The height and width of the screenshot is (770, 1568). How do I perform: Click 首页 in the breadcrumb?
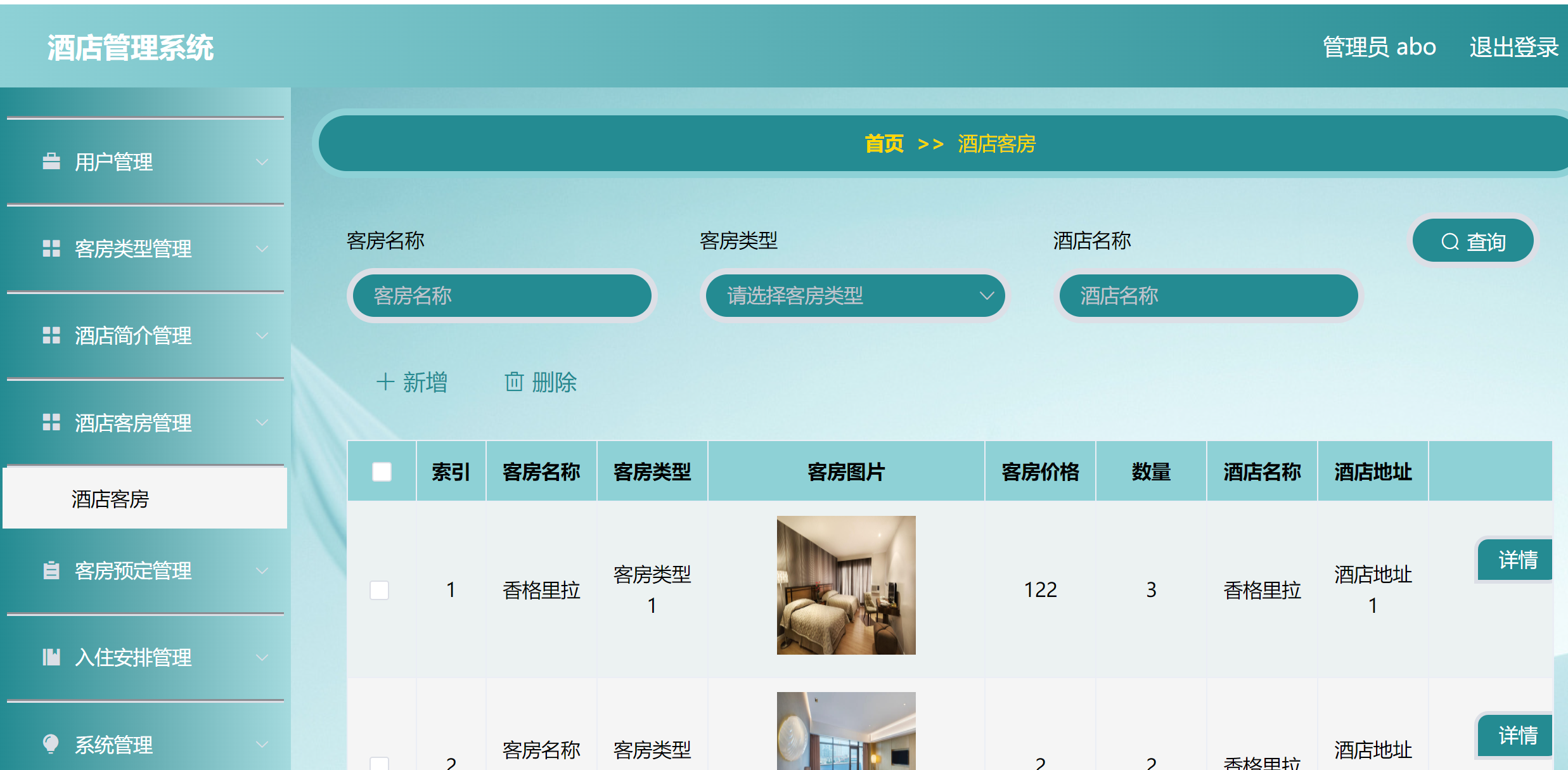(x=885, y=144)
